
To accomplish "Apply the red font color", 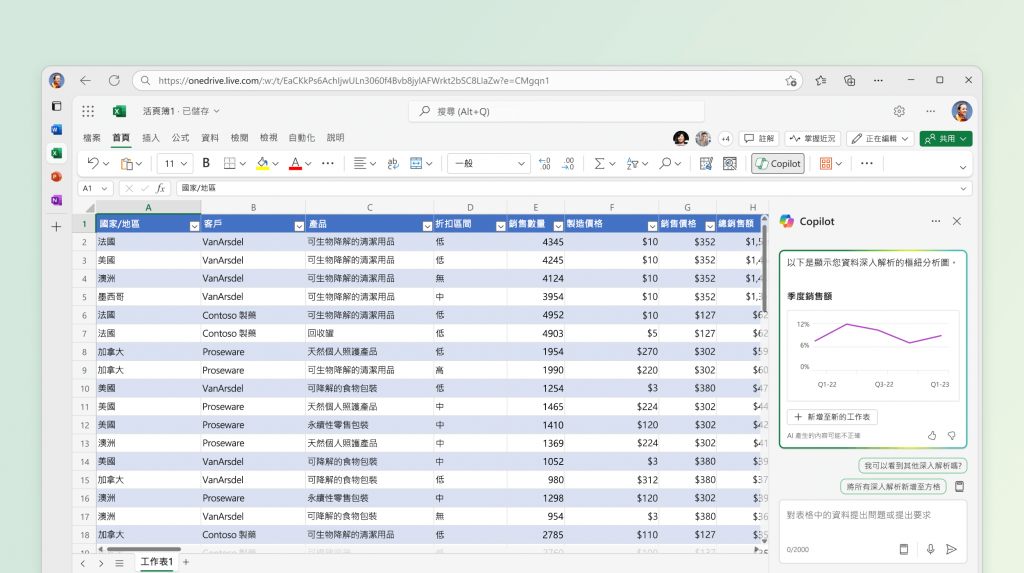I will click(295, 163).
